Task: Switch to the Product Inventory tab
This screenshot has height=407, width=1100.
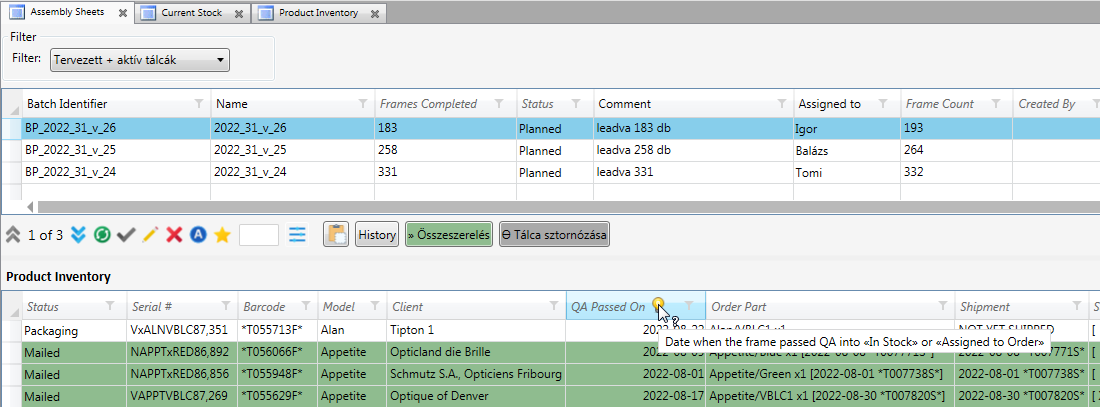Action: click(315, 13)
